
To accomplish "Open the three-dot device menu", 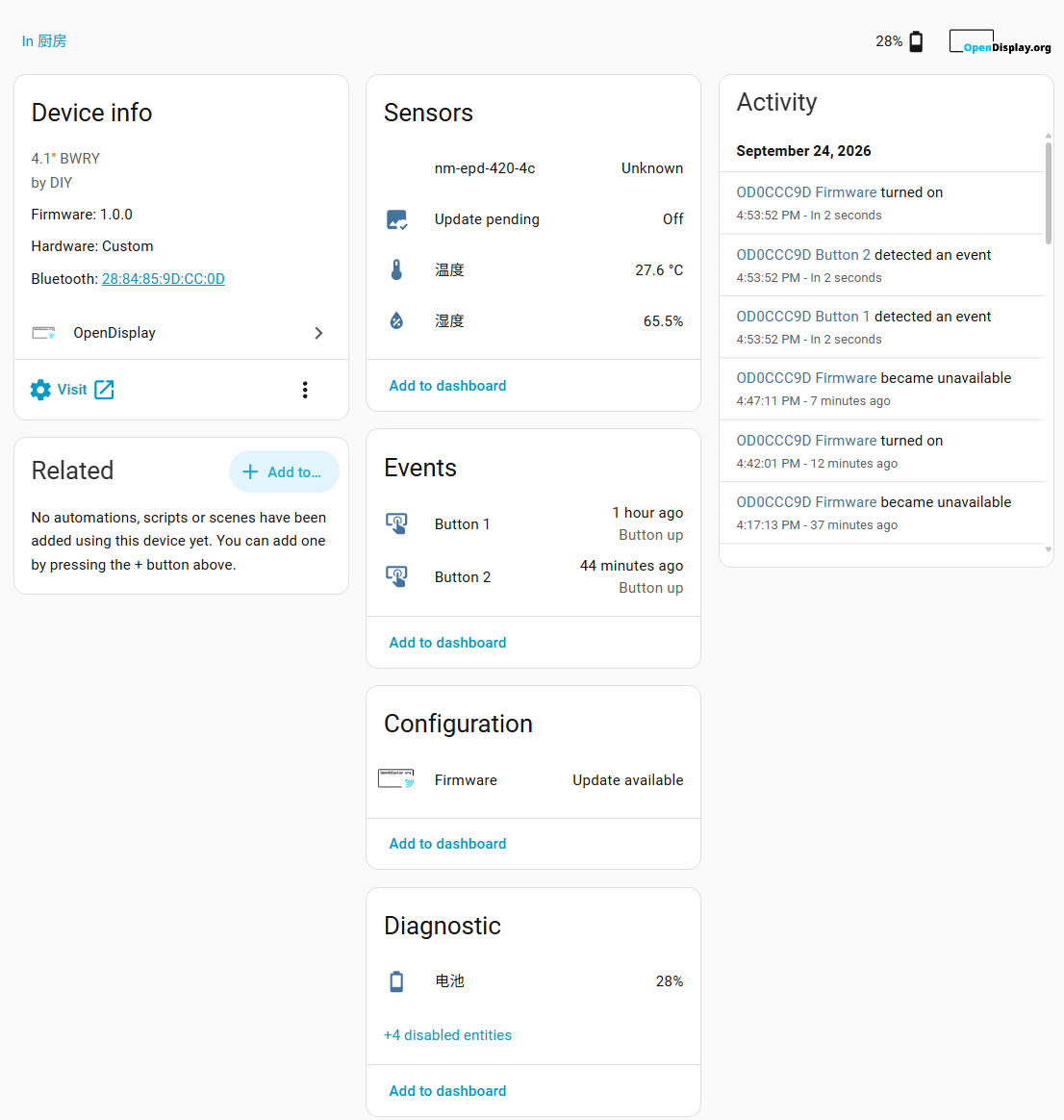I will click(x=305, y=390).
